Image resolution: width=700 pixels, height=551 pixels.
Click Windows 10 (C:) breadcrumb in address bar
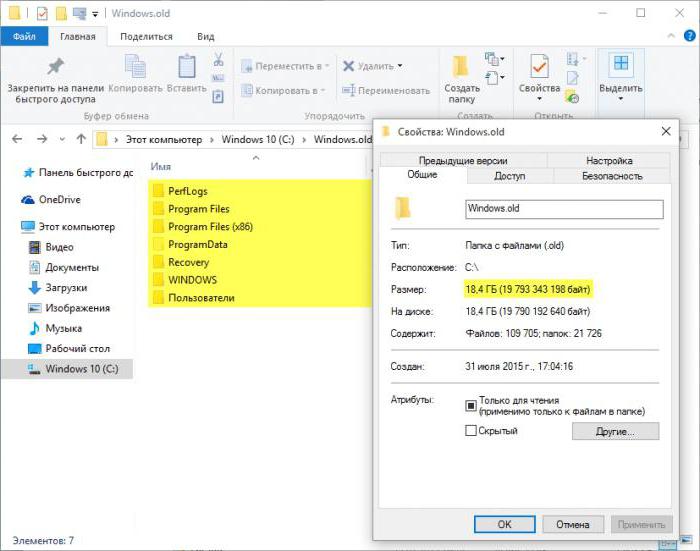(x=258, y=139)
